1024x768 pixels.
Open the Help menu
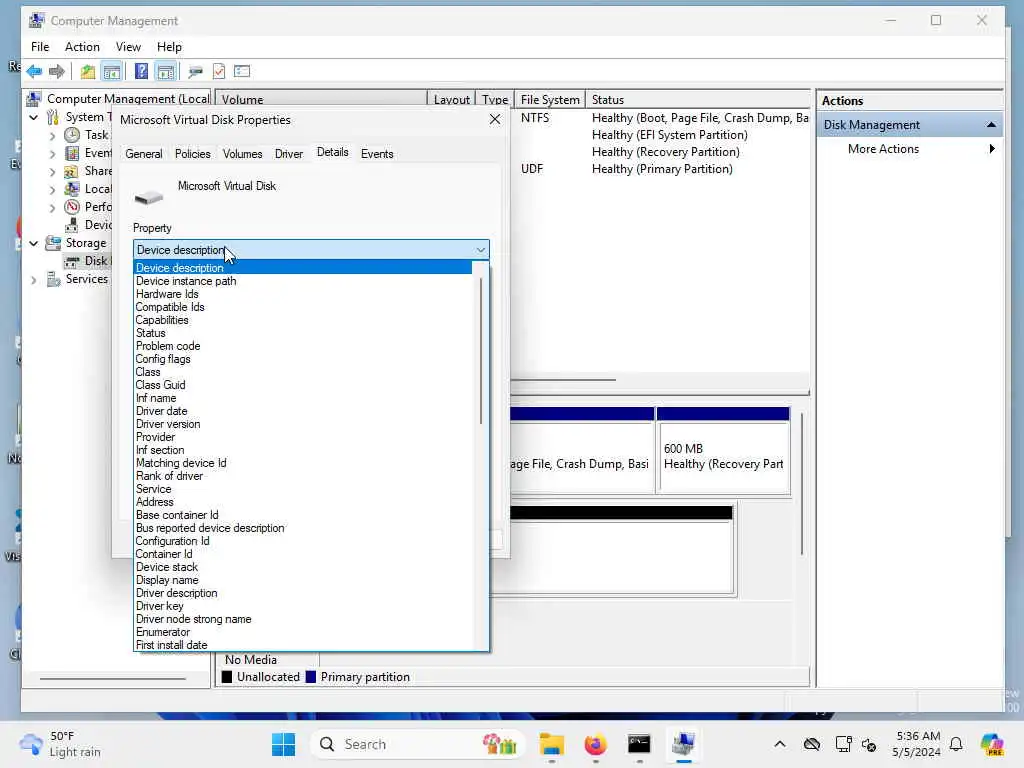point(169,47)
